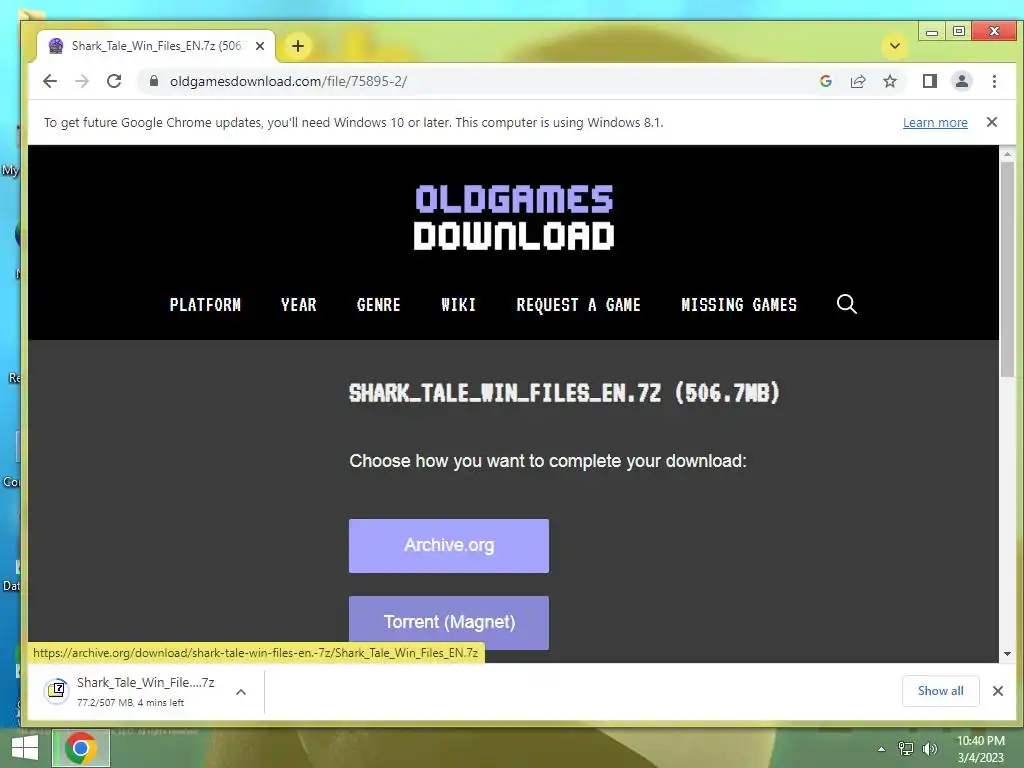
Task: Click Chrome icon in taskbar
Action: click(81, 748)
